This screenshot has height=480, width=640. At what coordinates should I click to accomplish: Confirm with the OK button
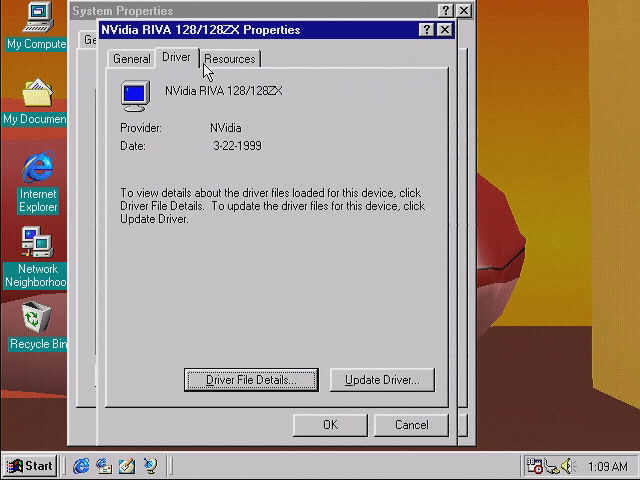pyautogui.click(x=330, y=425)
